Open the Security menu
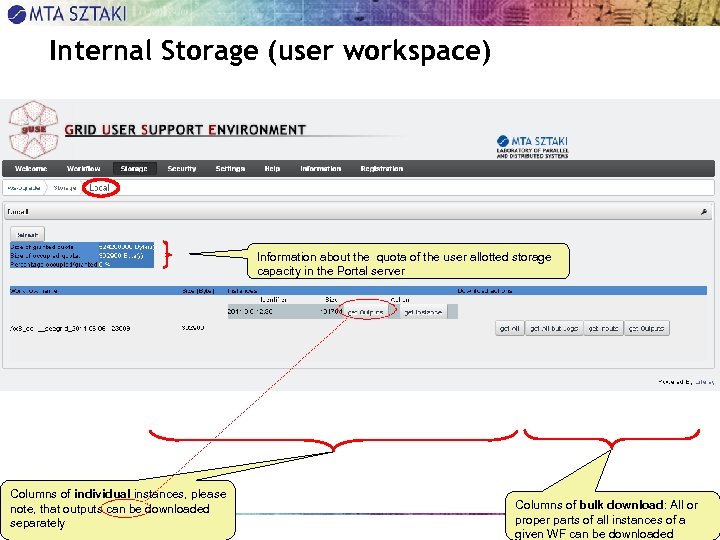Image resolution: width=720 pixels, height=540 pixels. point(182,169)
